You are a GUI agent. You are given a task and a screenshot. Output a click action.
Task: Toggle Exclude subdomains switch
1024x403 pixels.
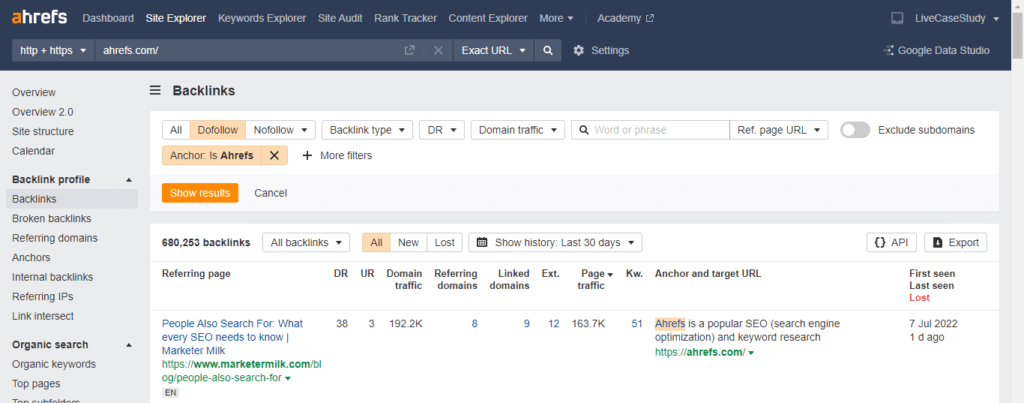(x=855, y=130)
